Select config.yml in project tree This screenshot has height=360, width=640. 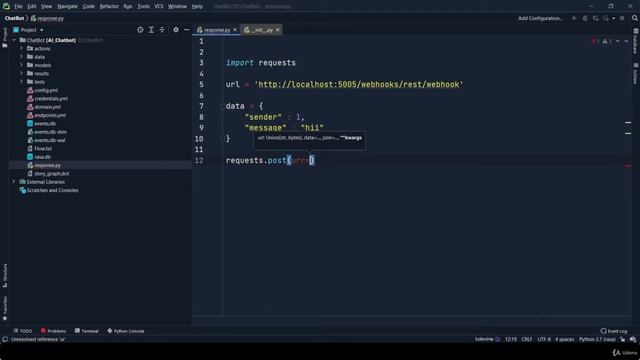42,90
